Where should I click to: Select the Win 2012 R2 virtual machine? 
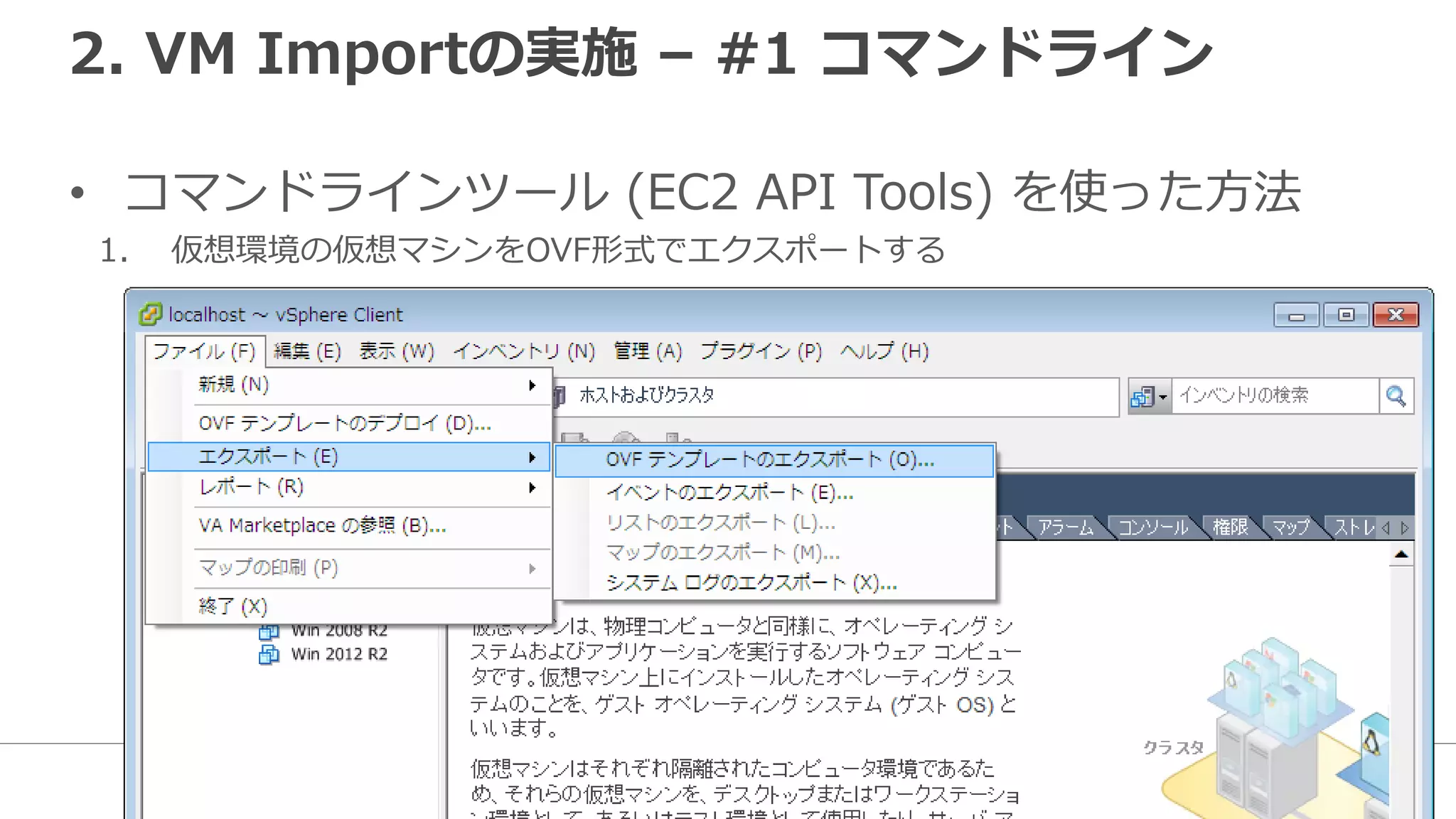[339, 654]
